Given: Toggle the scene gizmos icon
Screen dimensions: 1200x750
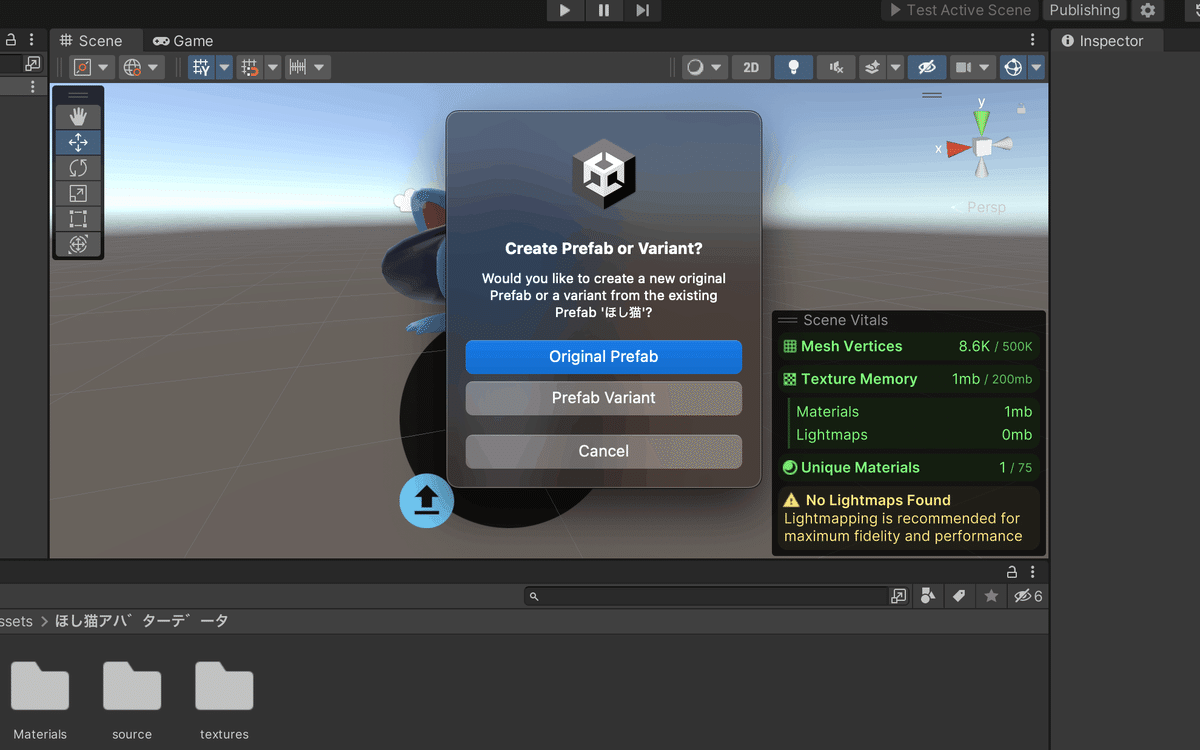Looking at the screenshot, I should coord(1013,67).
